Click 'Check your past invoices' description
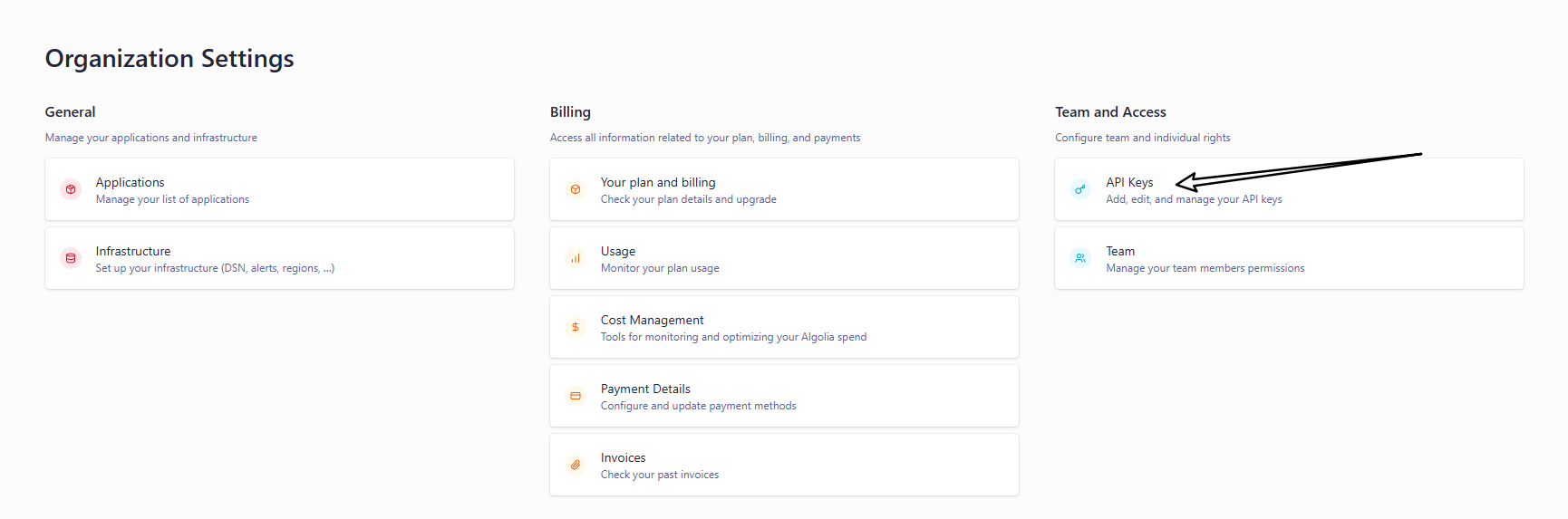 point(659,475)
